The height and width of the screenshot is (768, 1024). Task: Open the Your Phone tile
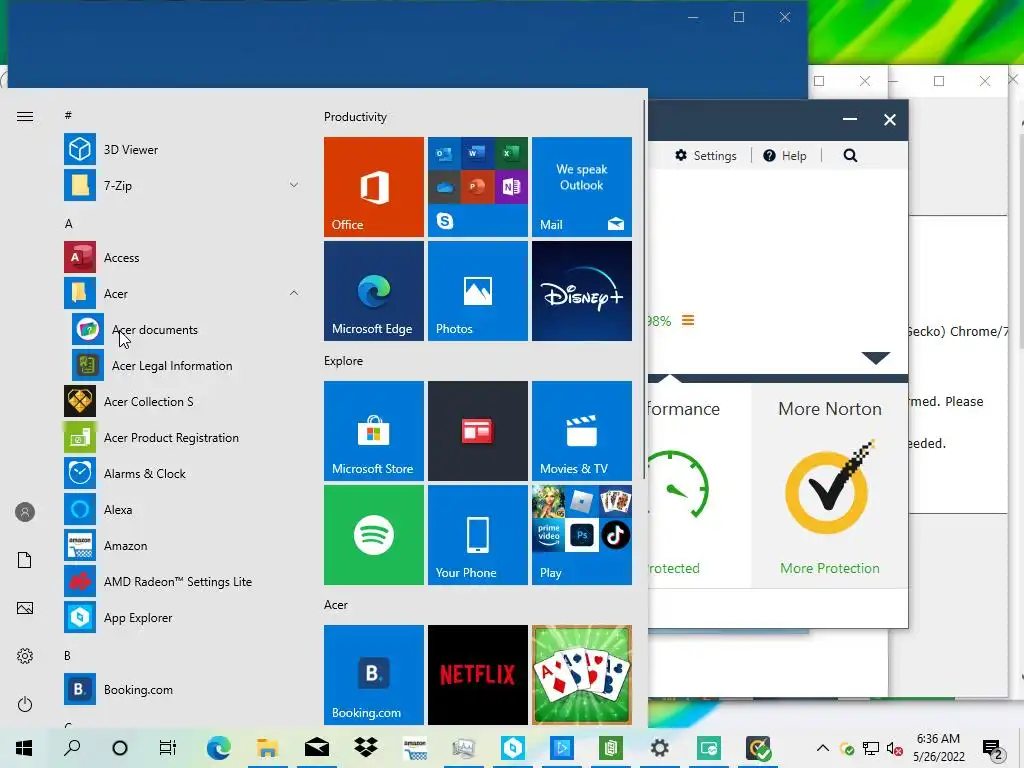coord(478,535)
